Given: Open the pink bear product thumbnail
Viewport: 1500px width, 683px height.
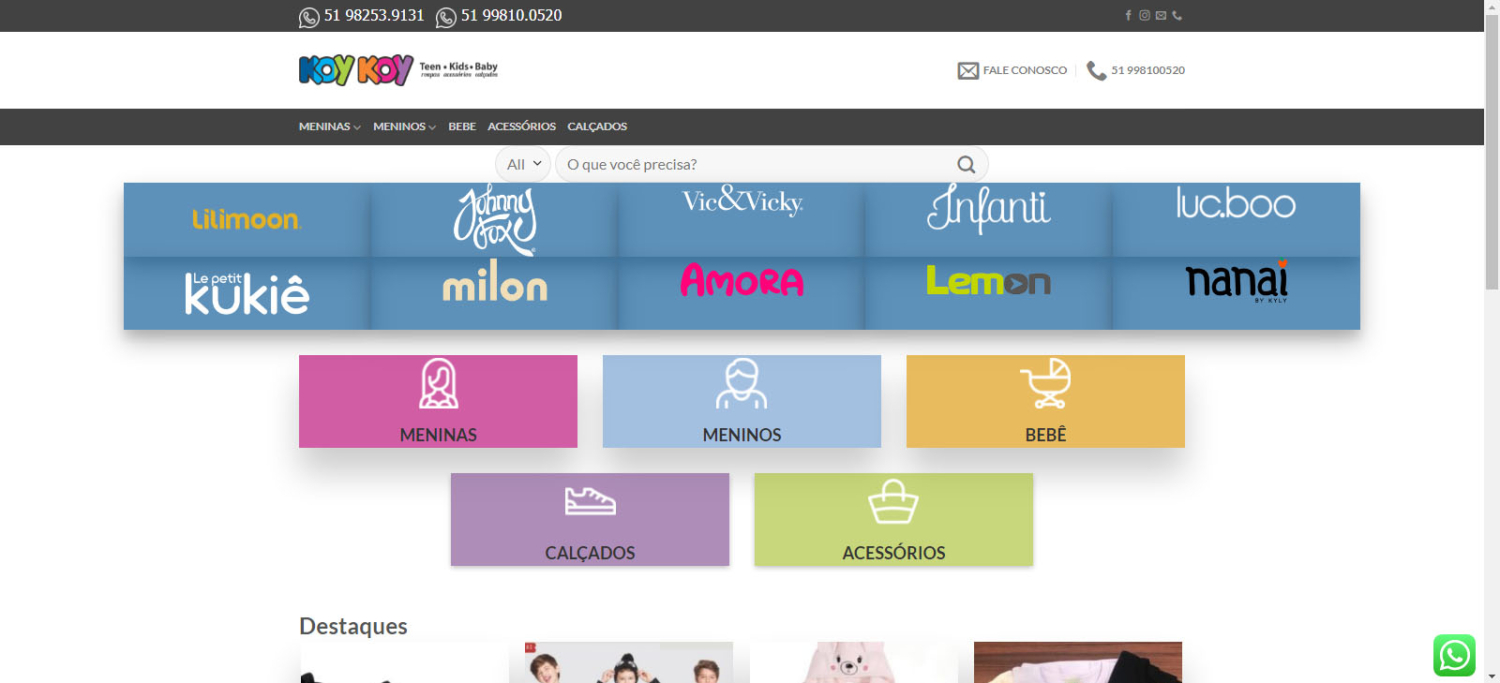Looking at the screenshot, I should click(x=853, y=662).
